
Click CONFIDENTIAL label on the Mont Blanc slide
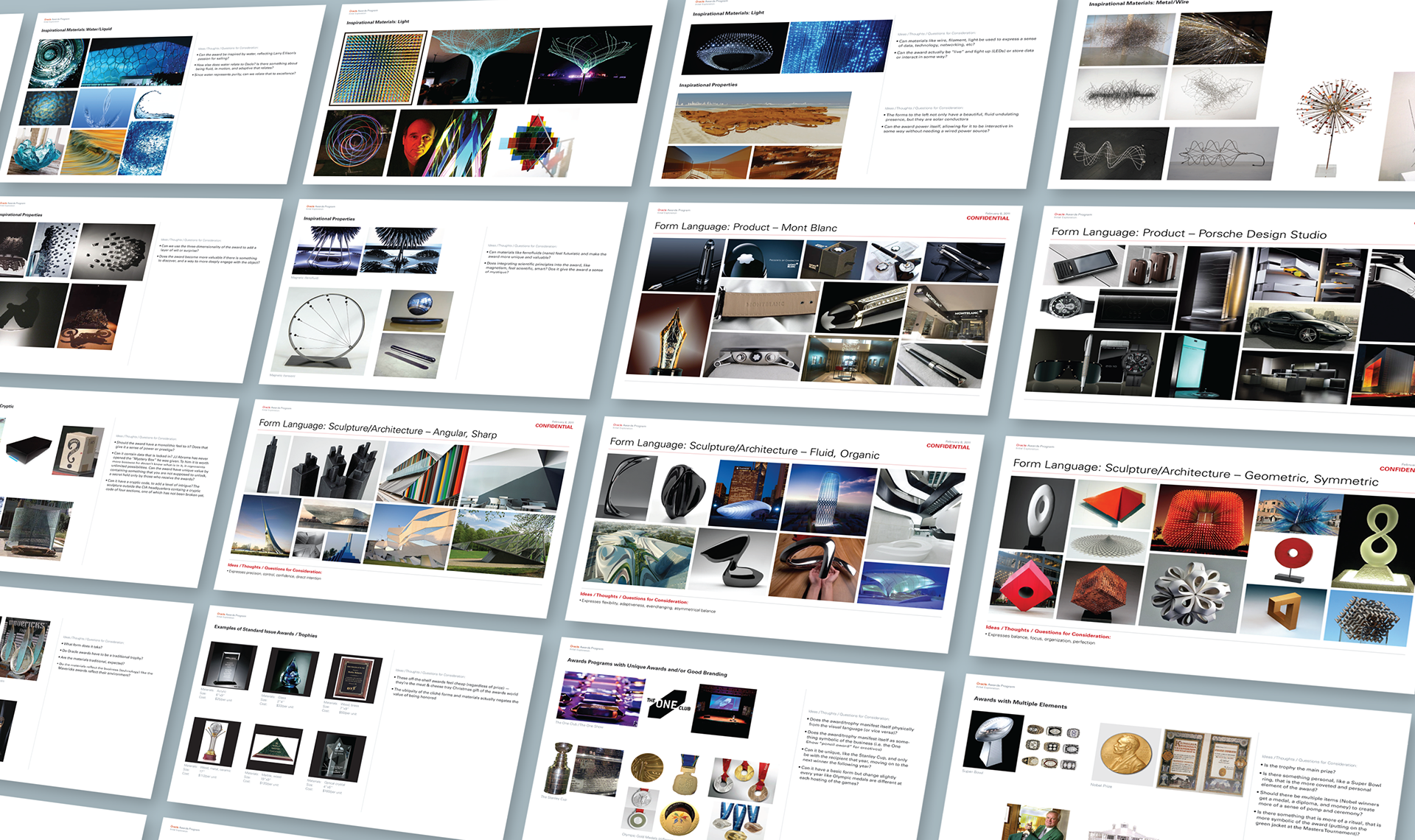click(x=988, y=218)
